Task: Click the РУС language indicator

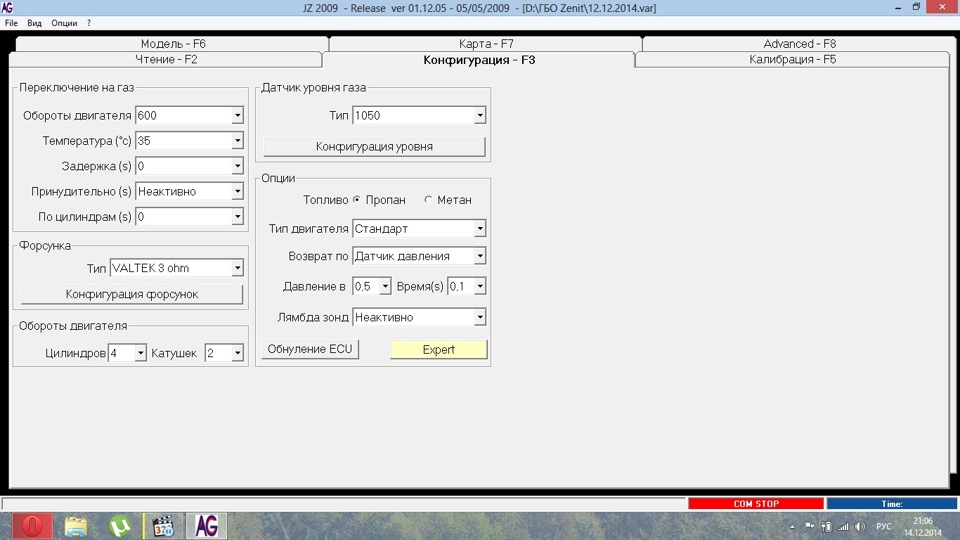Action: [883, 527]
